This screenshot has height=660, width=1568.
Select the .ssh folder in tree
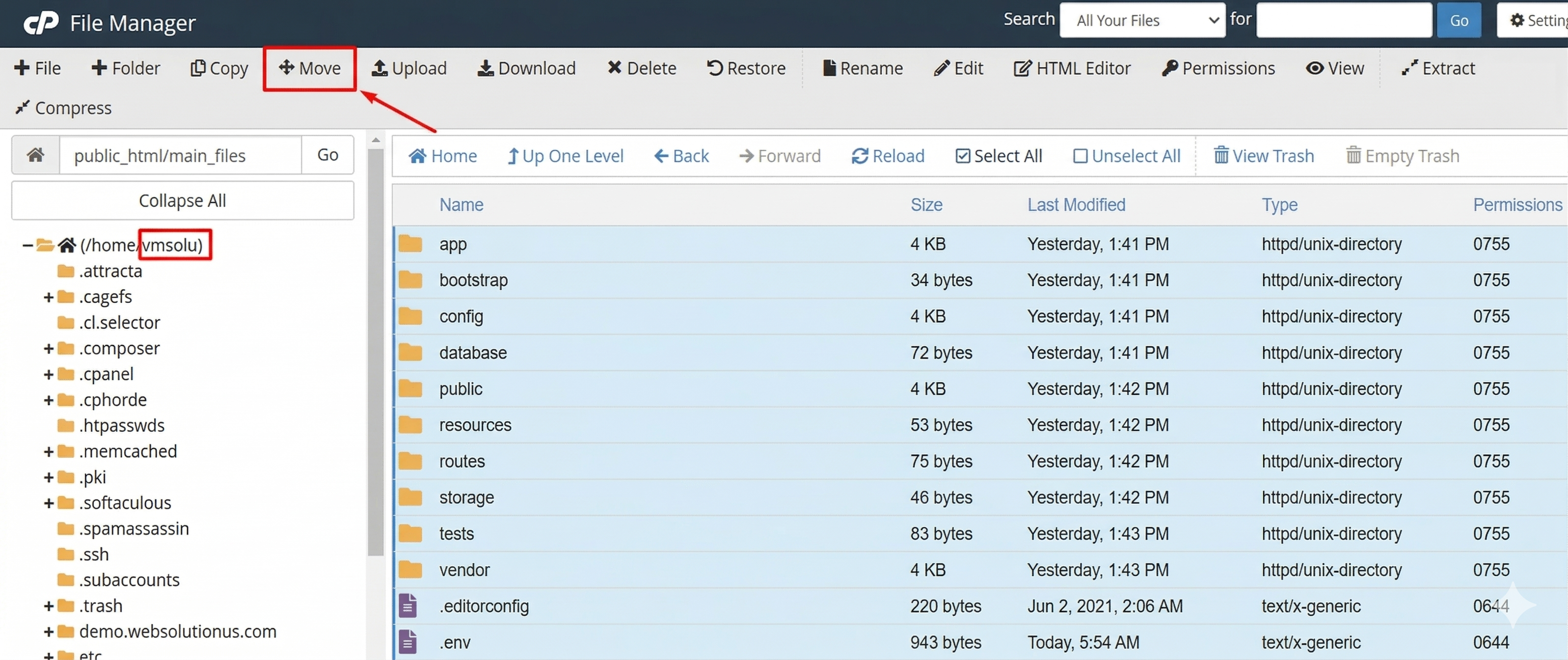(x=83, y=554)
